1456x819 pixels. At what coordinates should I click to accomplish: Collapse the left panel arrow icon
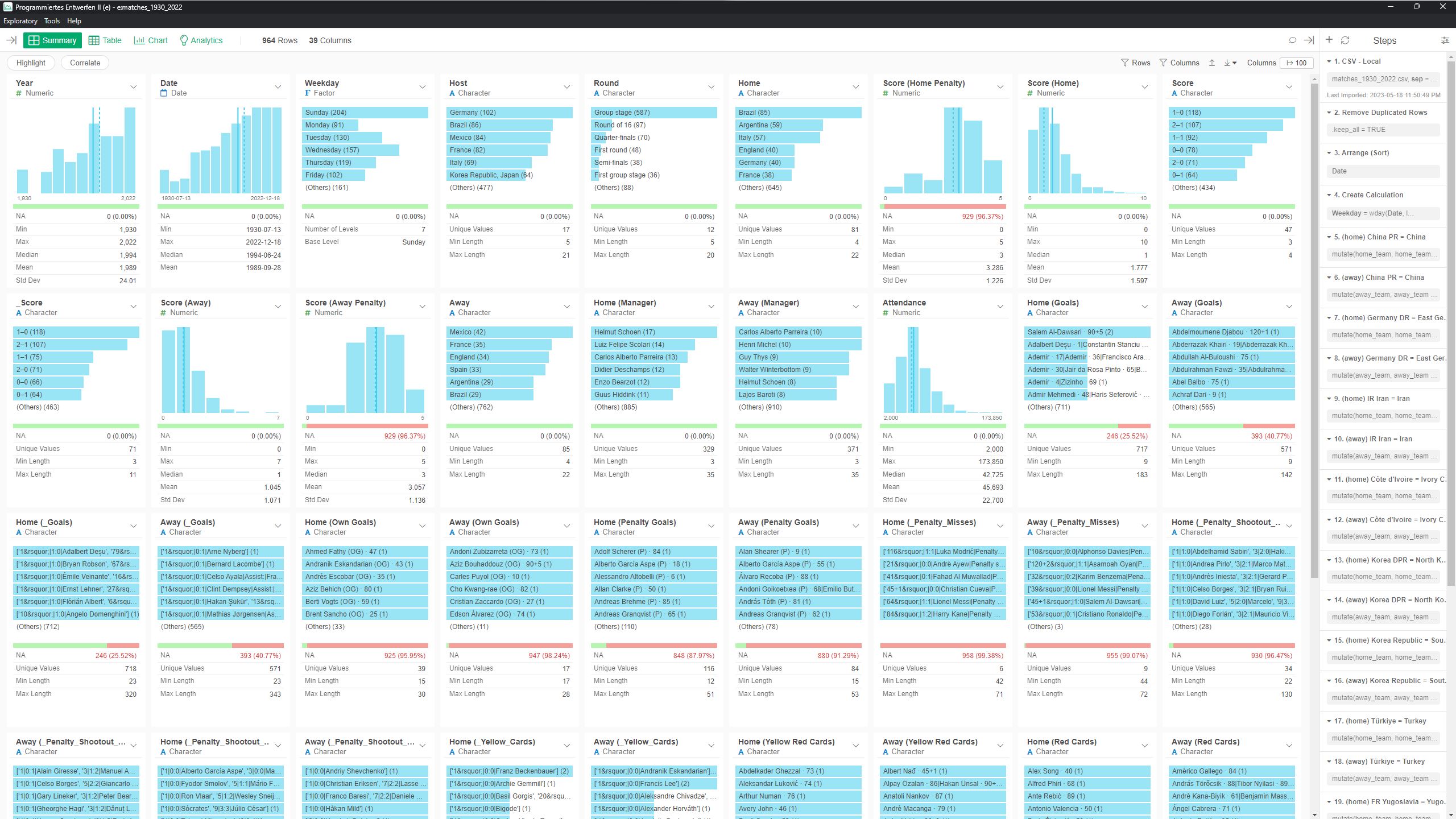(11, 40)
